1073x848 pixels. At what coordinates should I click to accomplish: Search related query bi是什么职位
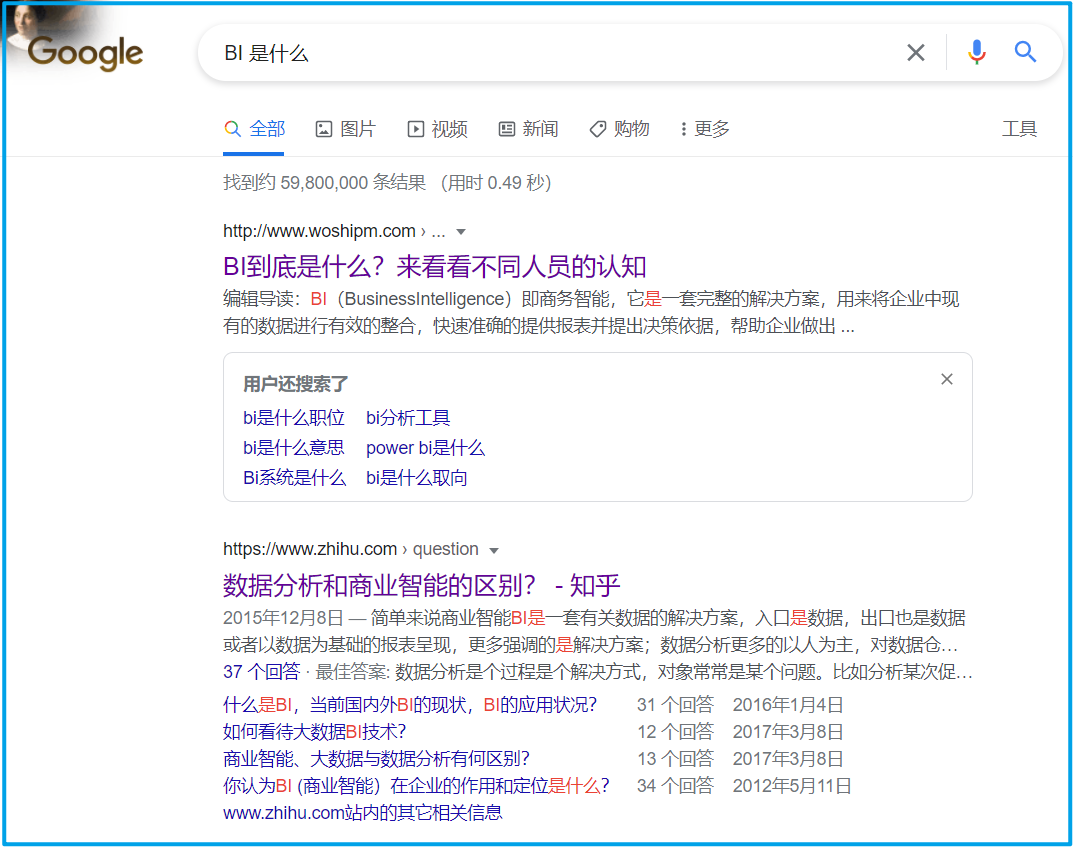point(294,417)
